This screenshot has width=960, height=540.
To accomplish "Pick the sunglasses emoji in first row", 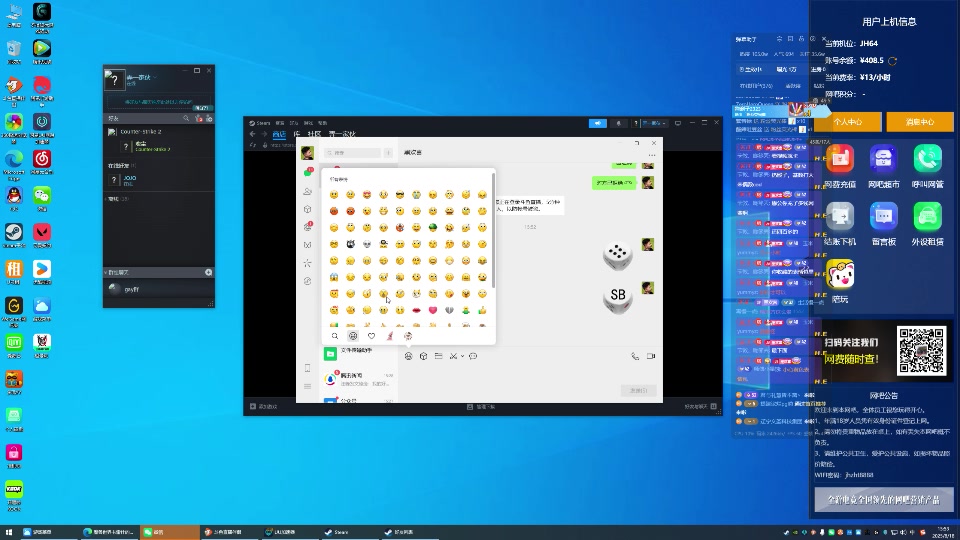I will tap(400, 195).
